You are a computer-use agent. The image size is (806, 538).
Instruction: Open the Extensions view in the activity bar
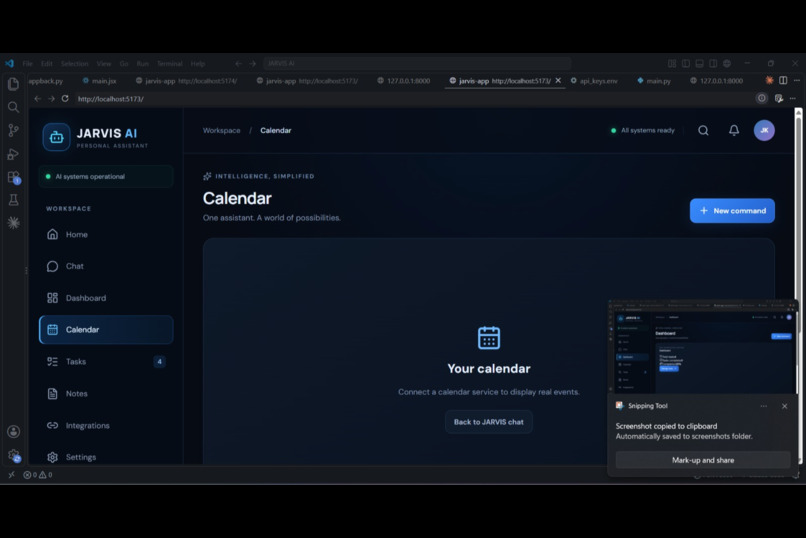coord(13,177)
